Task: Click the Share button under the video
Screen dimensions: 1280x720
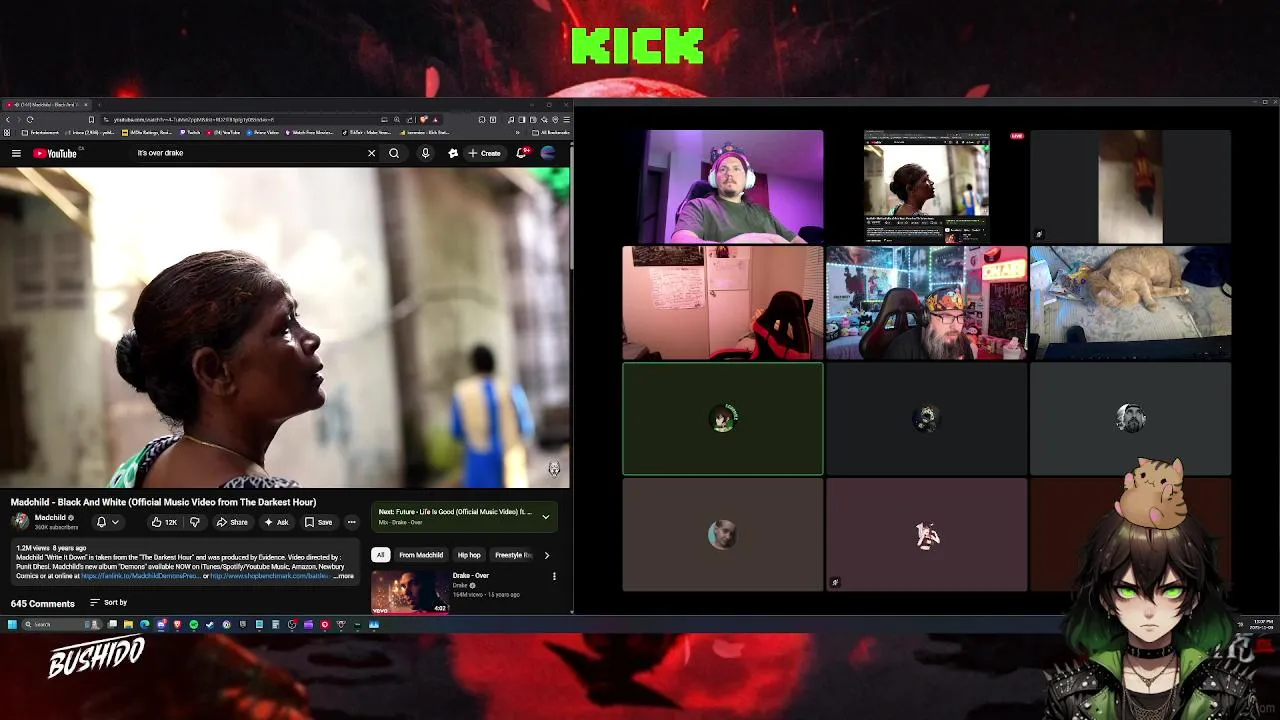Action: [x=232, y=521]
